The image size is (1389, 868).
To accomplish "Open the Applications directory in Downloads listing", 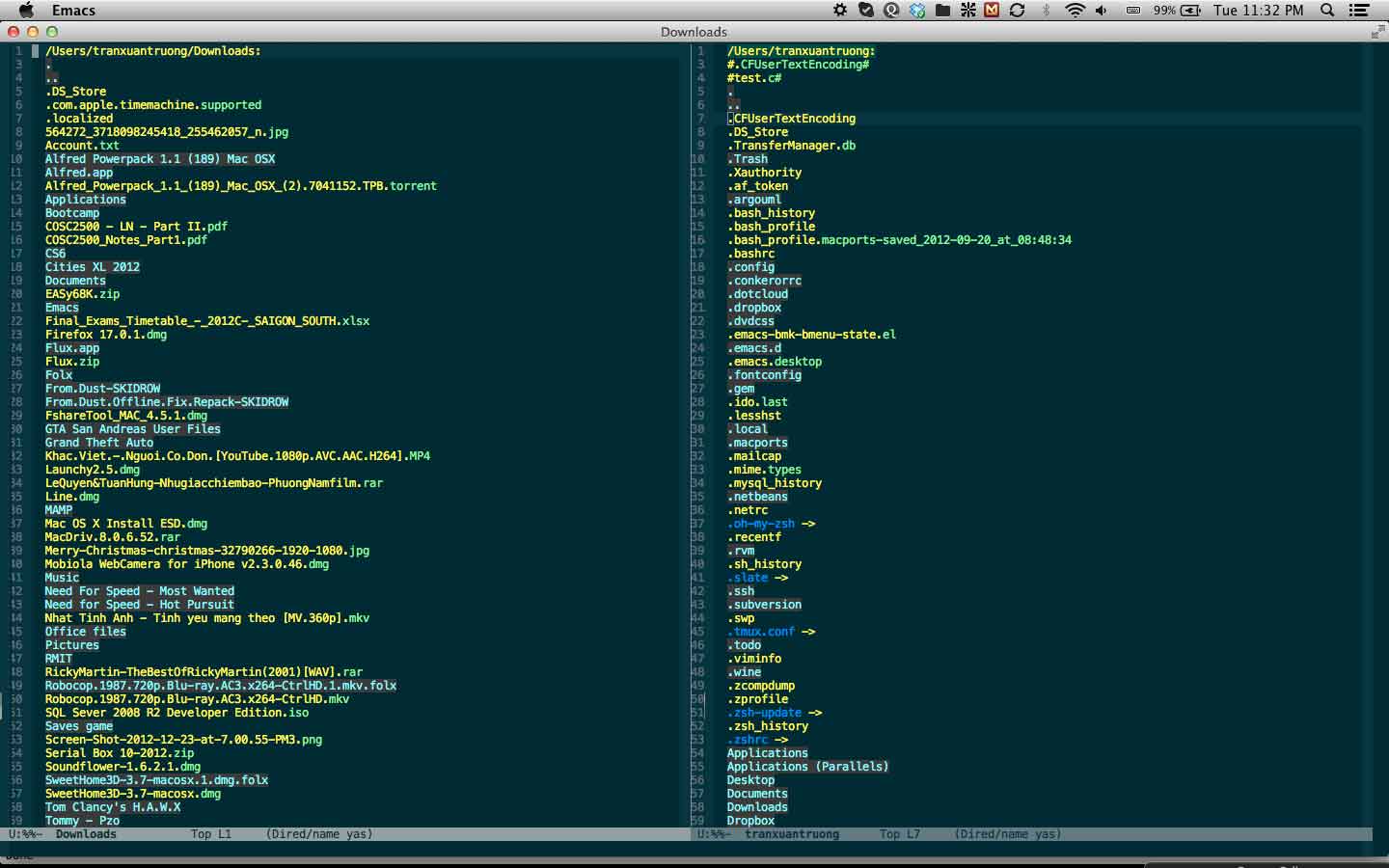I will [85, 200].
